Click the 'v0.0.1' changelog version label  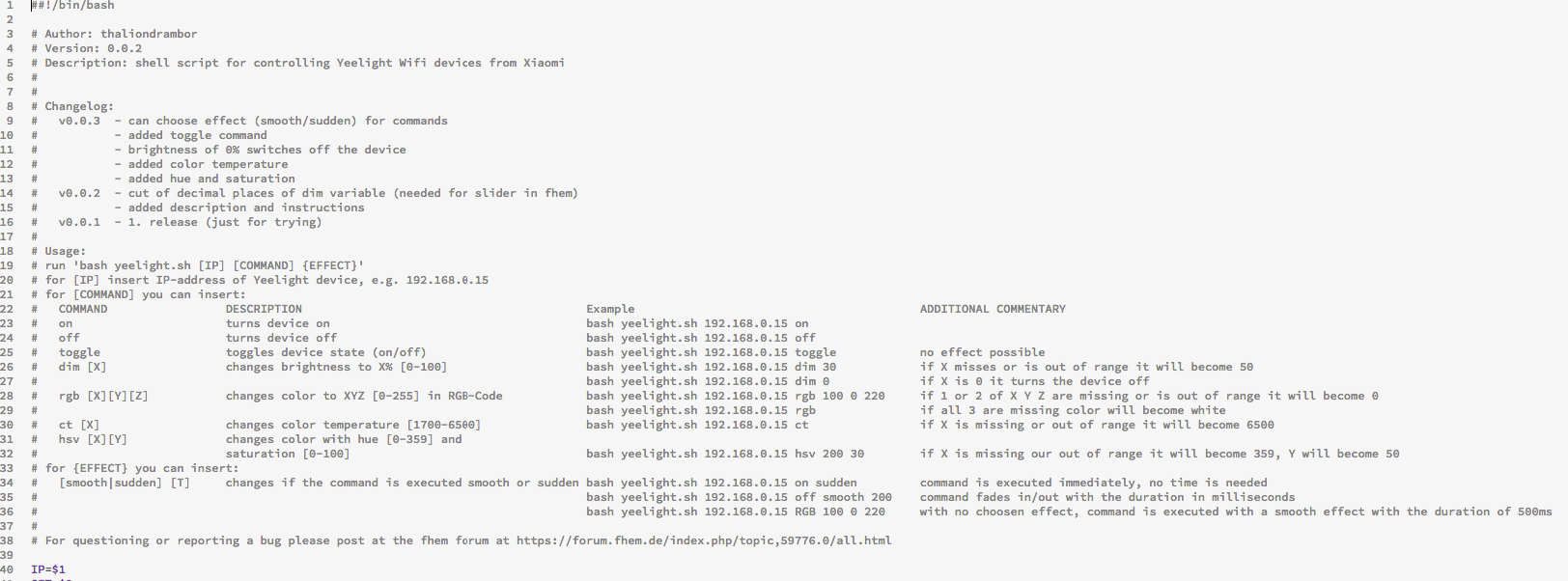(79, 222)
